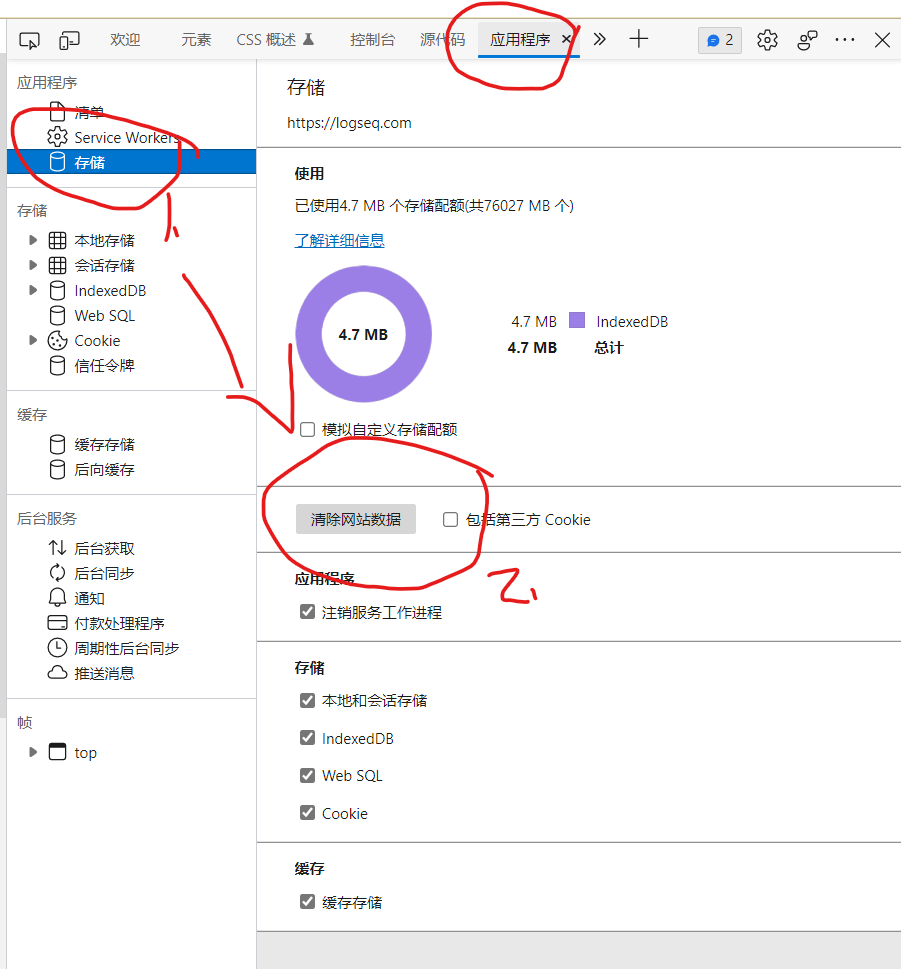The height and width of the screenshot is (969, 901).
Task: Close the 应用程序 tab with its x
Action: [x=566, y=39]
